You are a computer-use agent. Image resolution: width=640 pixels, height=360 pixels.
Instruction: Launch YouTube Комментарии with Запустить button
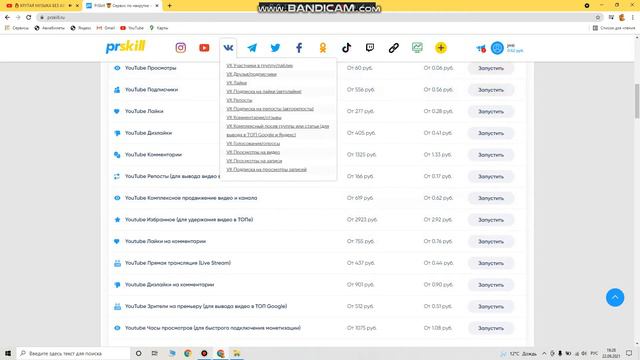[x=491, y=155]
